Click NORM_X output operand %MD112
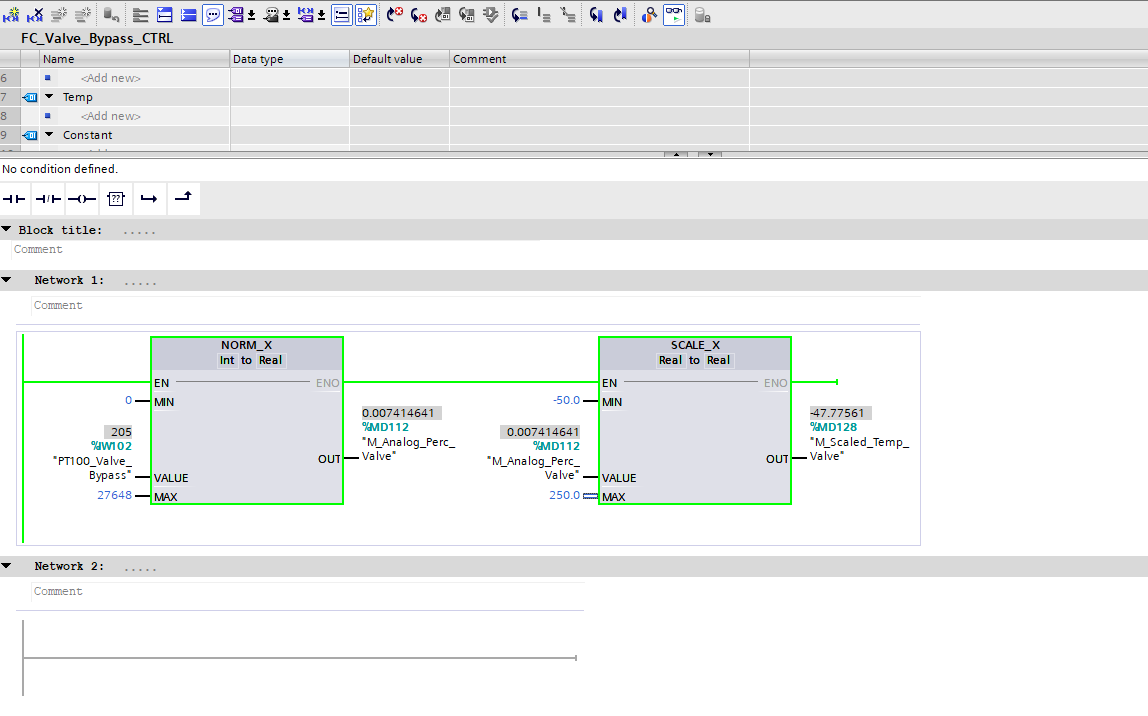The image size is (1148, 716). (x=385, y=427)
